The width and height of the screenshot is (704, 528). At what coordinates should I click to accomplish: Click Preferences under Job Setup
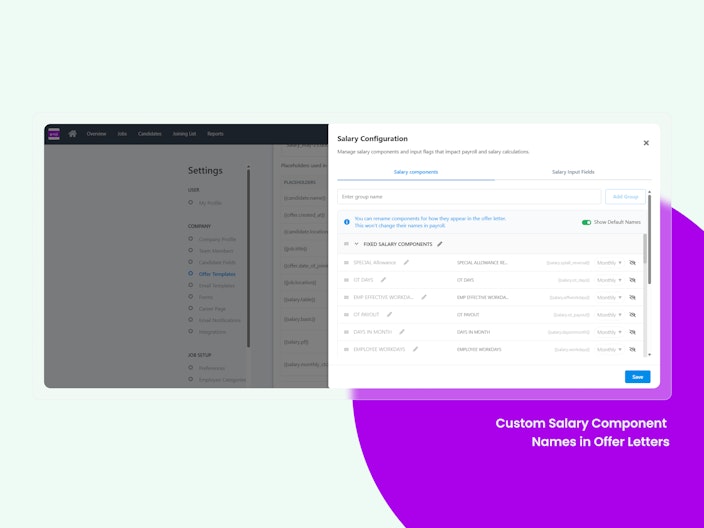tap(211, 368)
